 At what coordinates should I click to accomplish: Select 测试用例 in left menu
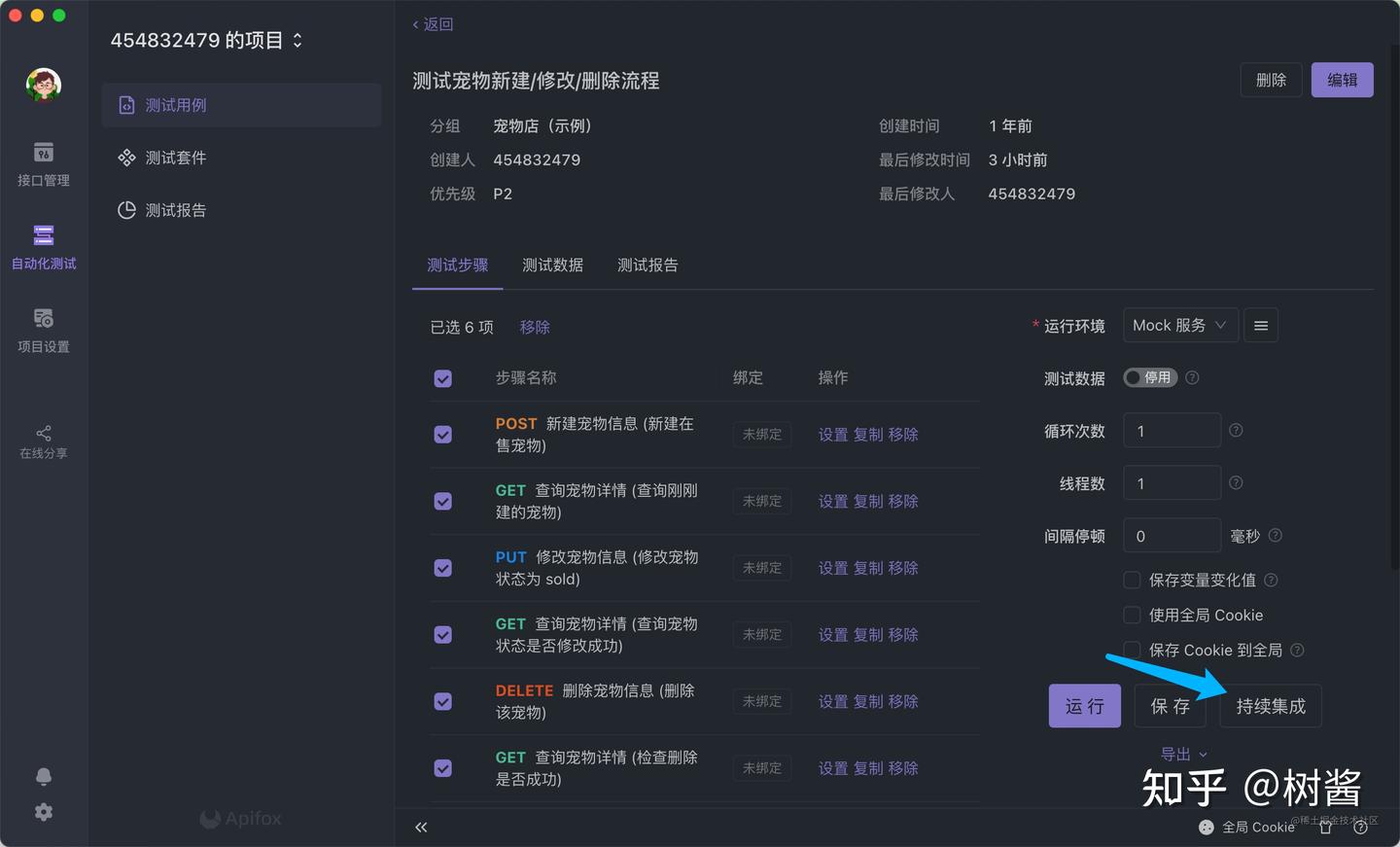tap(241, 105)
